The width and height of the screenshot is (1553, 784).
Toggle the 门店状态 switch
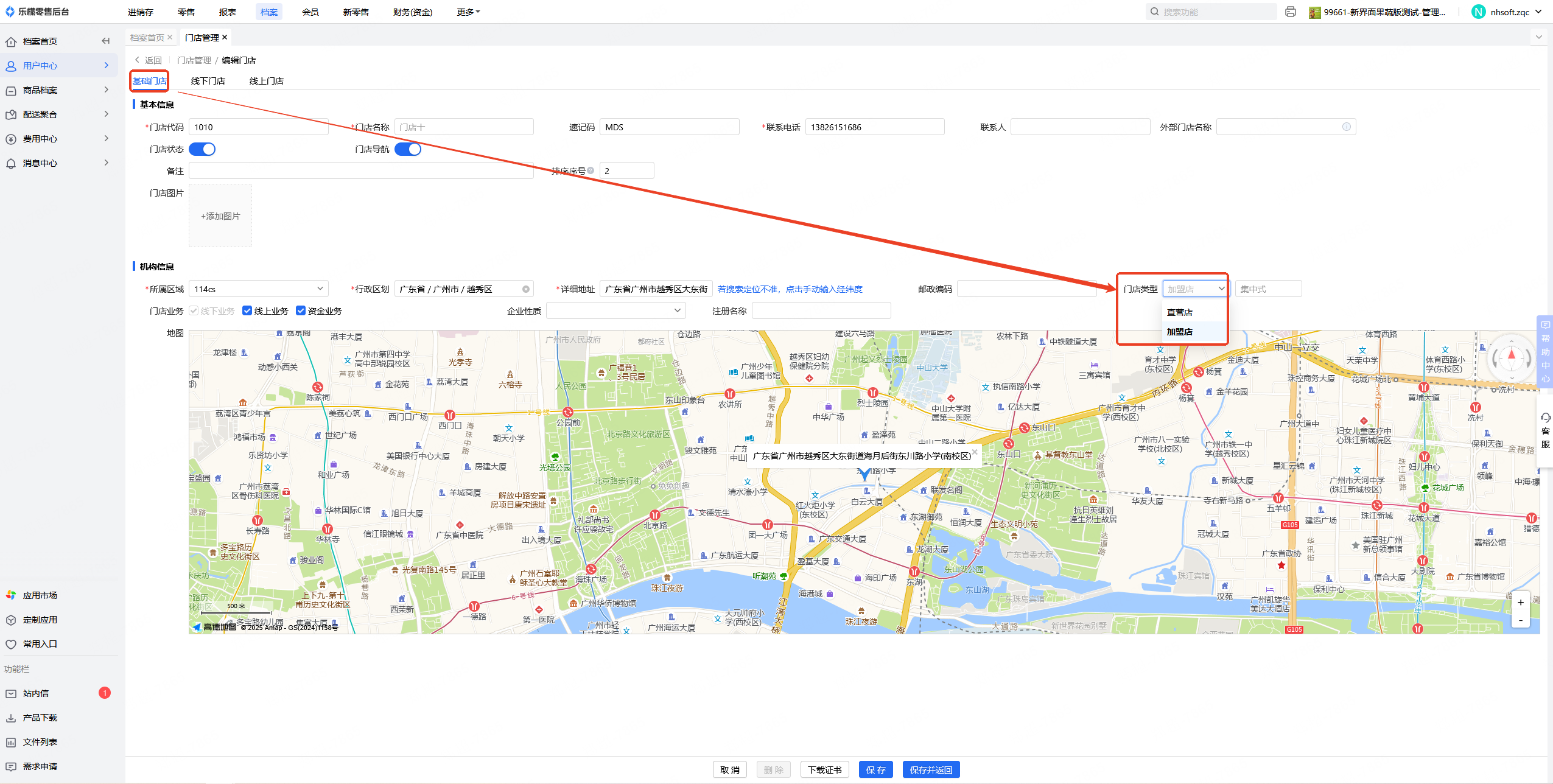pos(202,149)
